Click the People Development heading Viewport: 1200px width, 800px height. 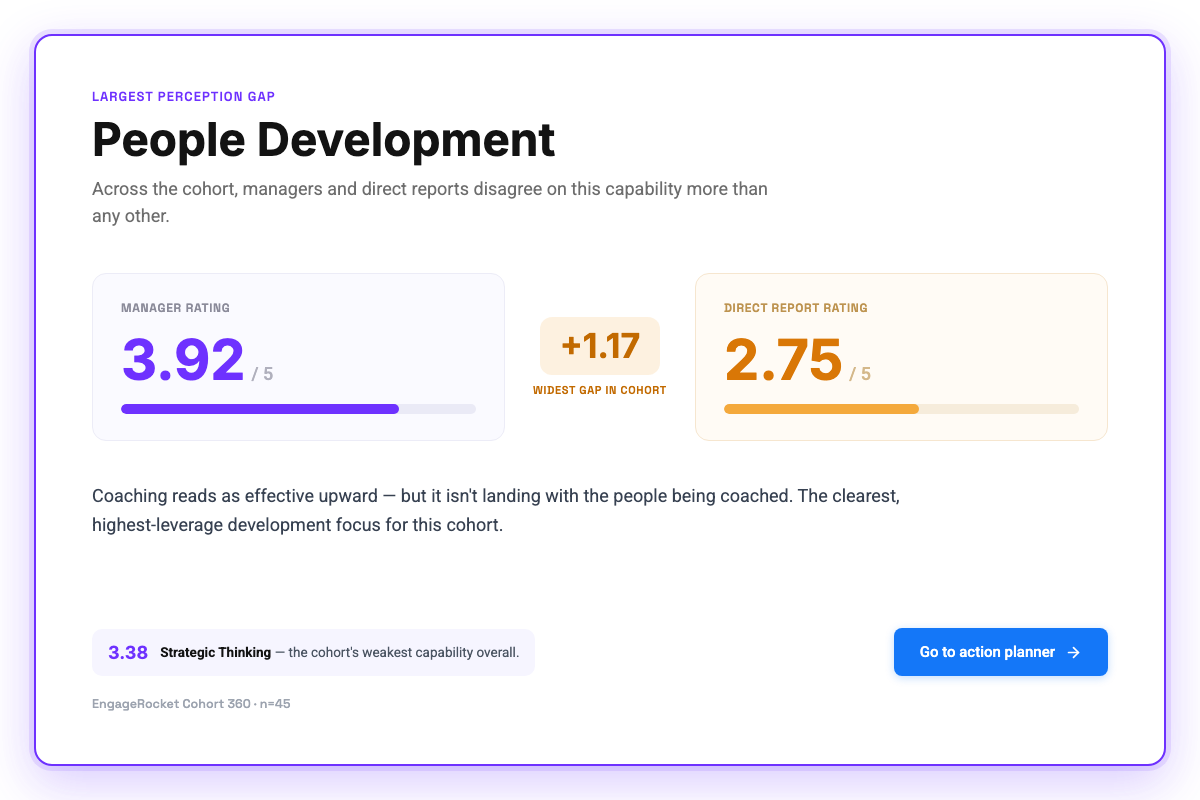pos(323,139)
